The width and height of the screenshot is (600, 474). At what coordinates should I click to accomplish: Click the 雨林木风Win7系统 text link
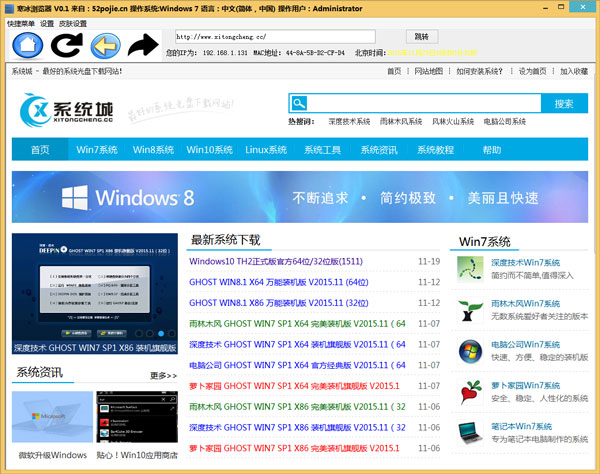click(x=525, y=303)
